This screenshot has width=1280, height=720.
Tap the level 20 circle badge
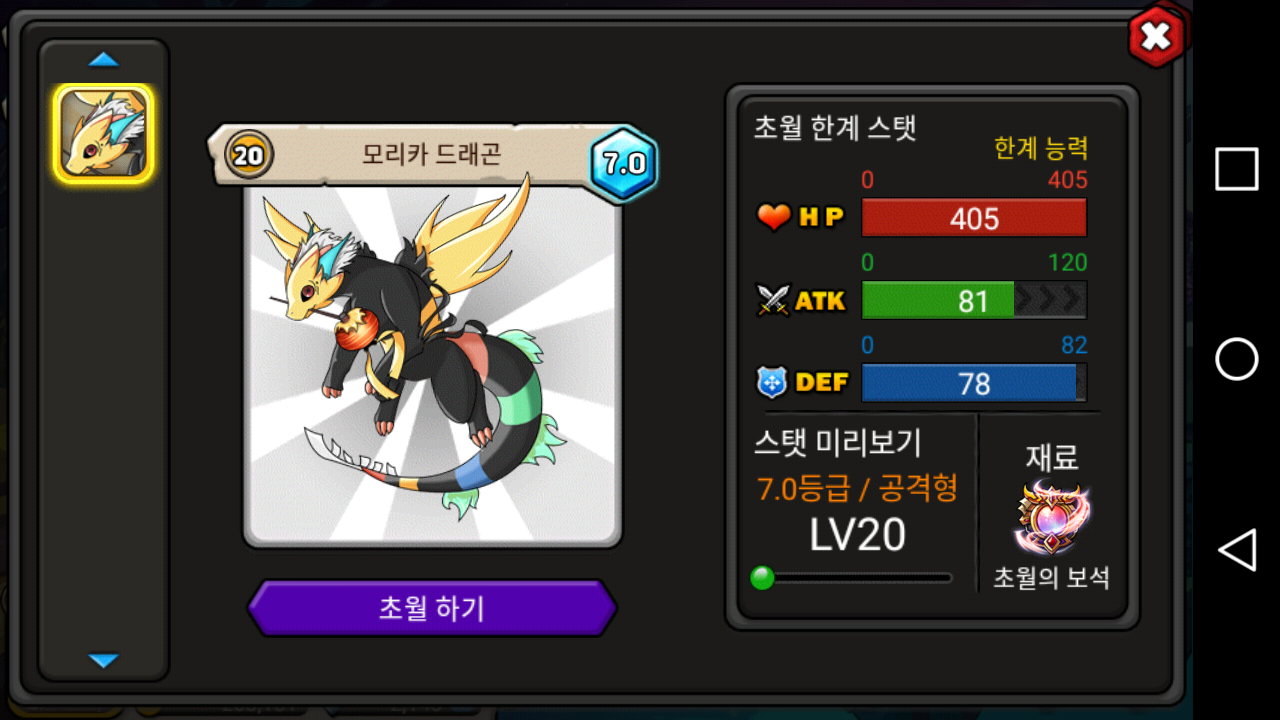(x=249, y=155)
